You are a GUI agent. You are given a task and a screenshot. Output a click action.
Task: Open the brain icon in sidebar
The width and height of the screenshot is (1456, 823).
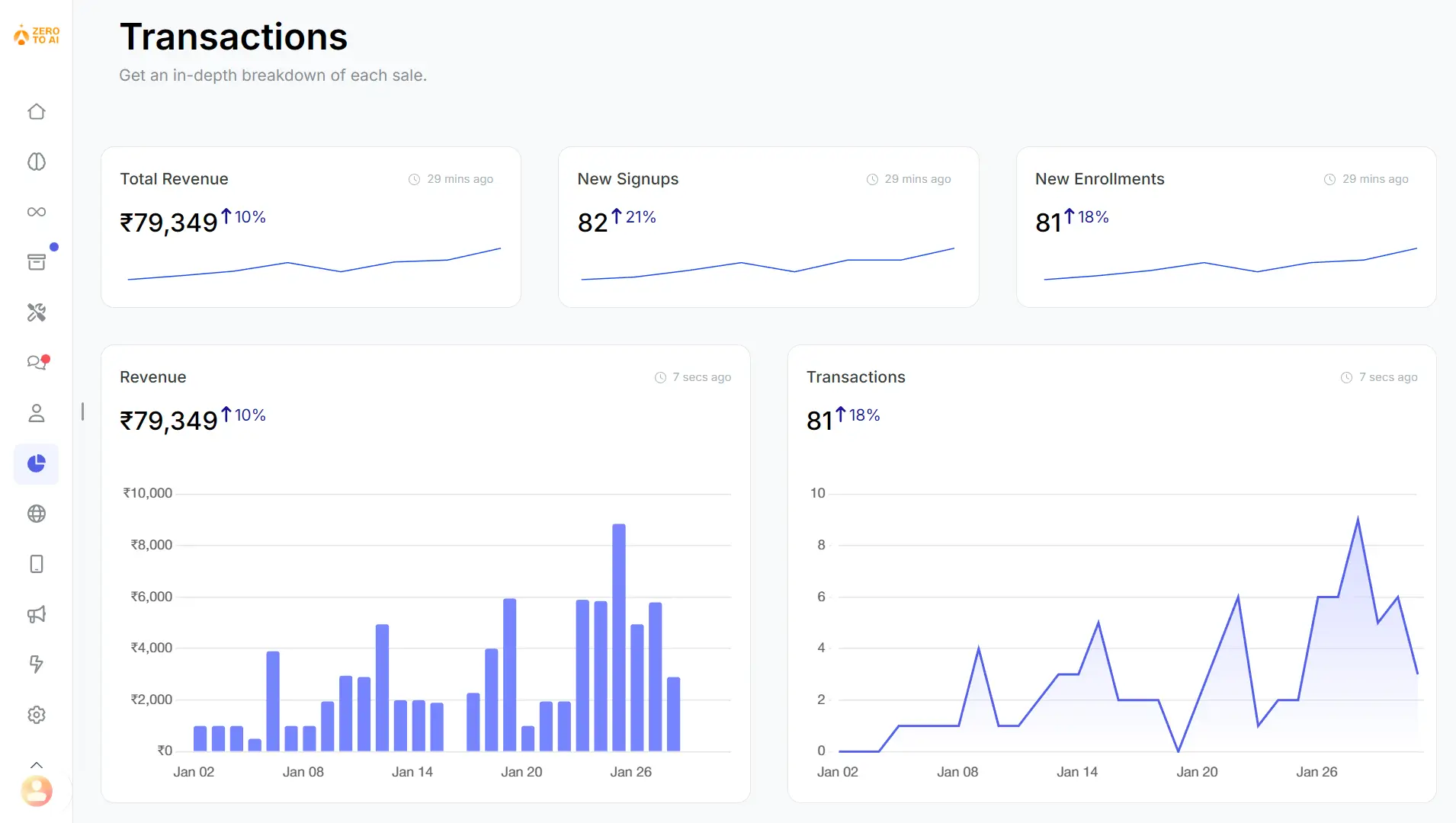coord(37,162)
